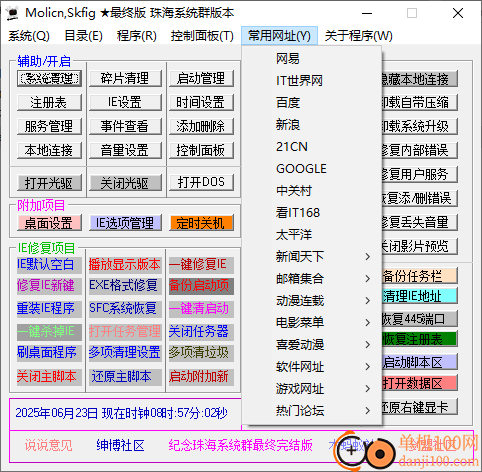This screenshot has height=472, width=482.
Task: Expand the 邮箱集合 submenu
Action: pos(312,279)
